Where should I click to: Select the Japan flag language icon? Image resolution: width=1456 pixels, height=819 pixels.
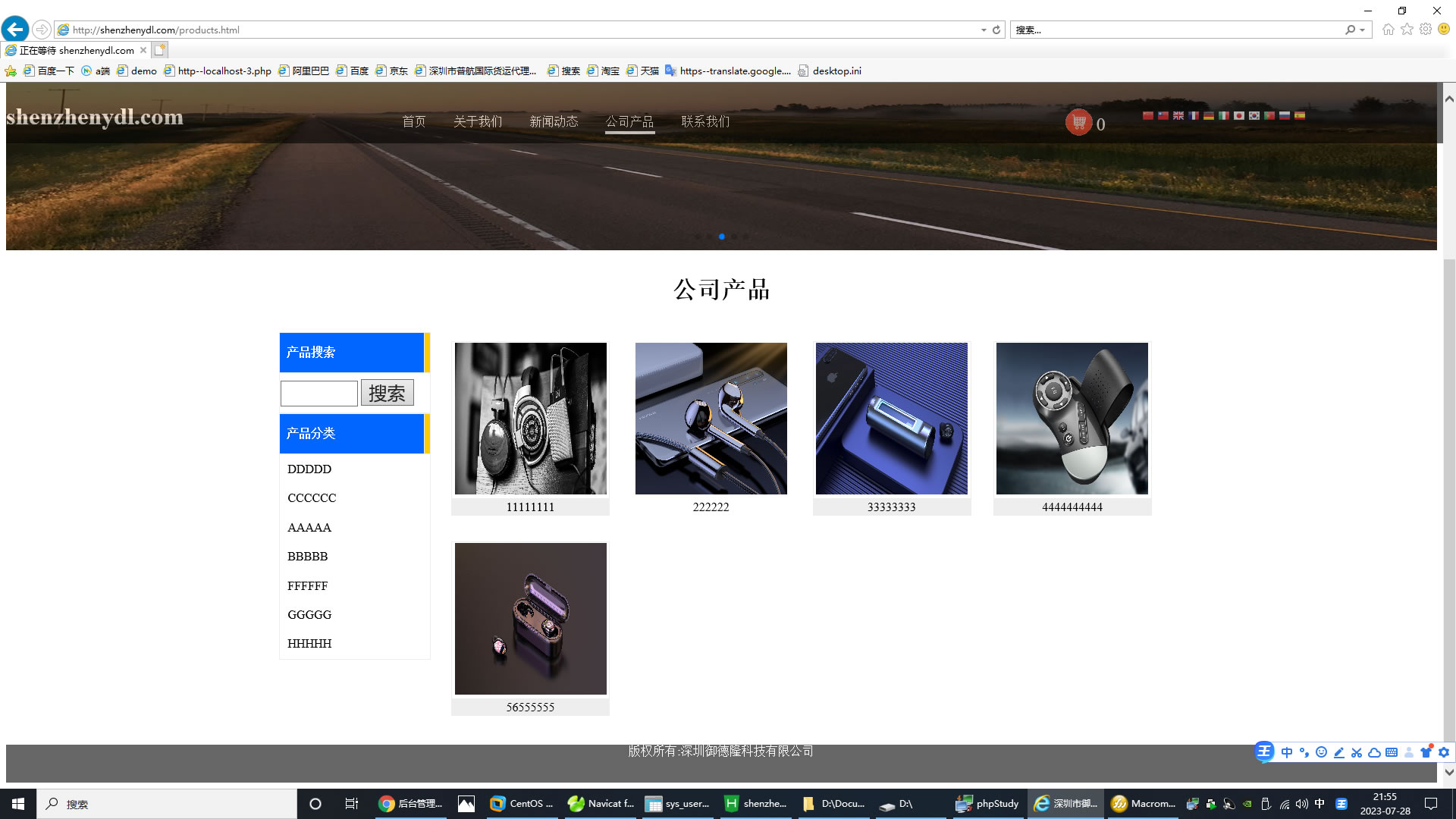coord(1239,115)
